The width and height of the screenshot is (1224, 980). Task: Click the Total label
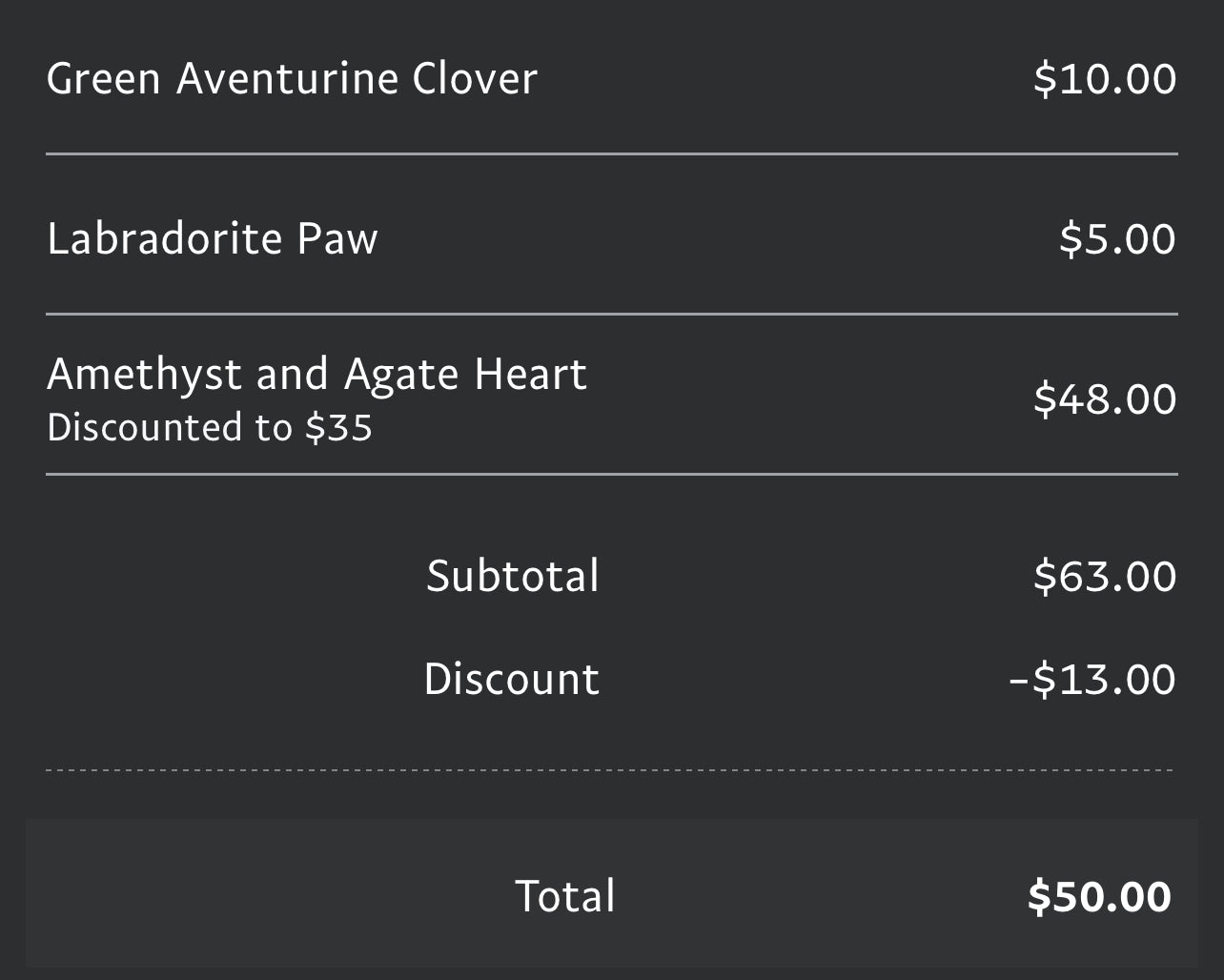[564, 896]
